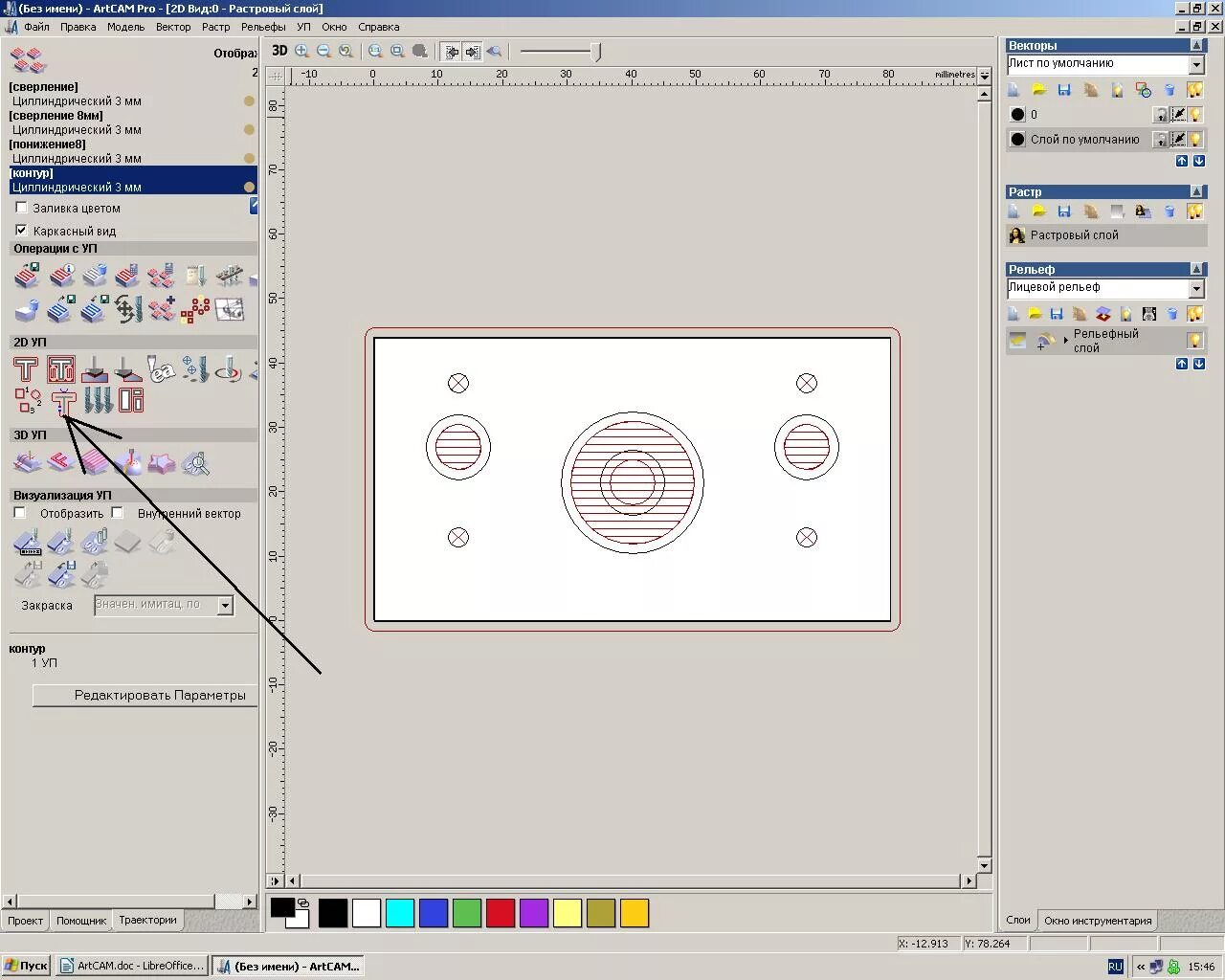Open the profile T toolpath icon below Area Clearance
The width and height of the screenshot is (1225, 980).
(x=63, y=402)
